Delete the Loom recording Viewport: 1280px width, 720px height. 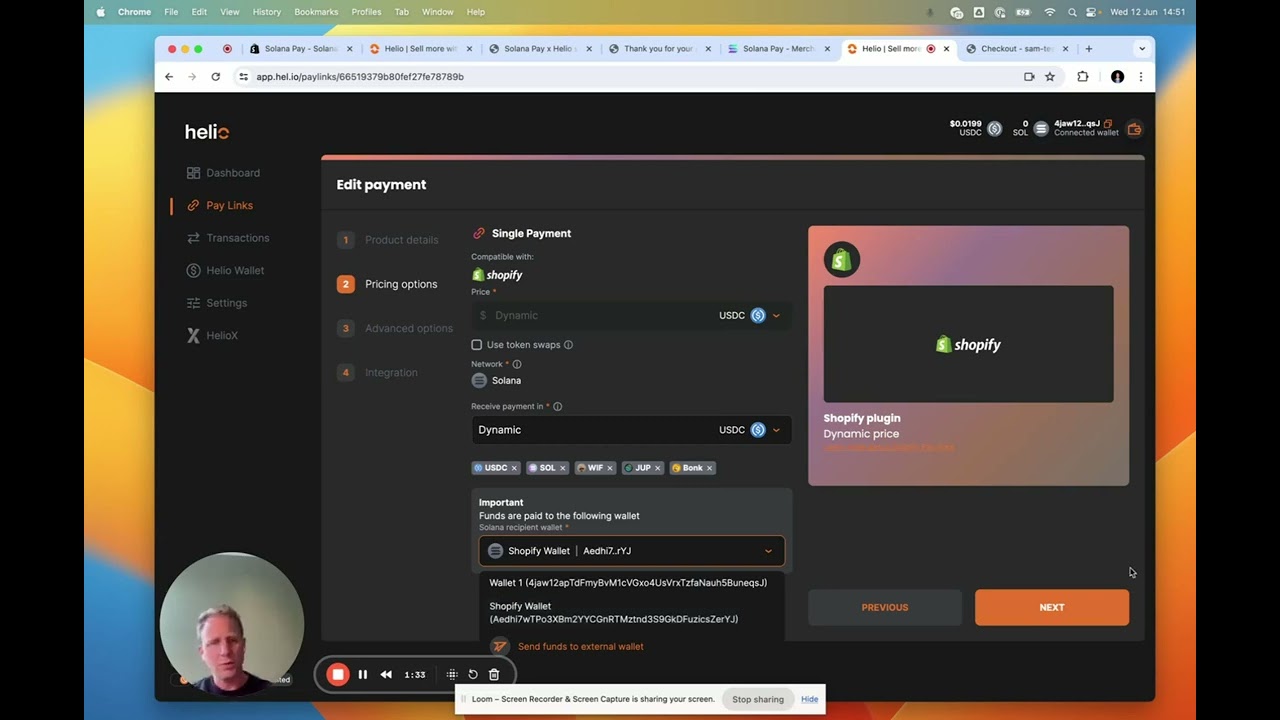click(494, 674)
